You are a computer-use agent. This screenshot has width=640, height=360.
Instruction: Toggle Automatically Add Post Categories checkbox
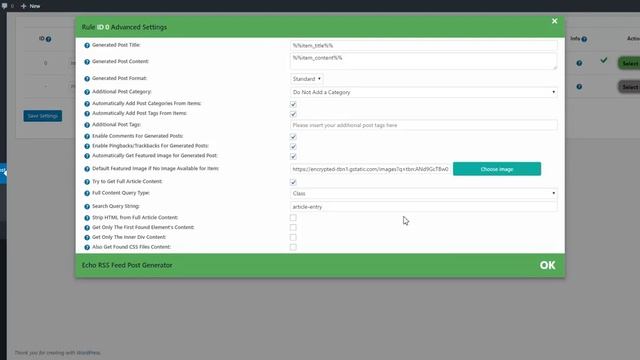[293, 104]
